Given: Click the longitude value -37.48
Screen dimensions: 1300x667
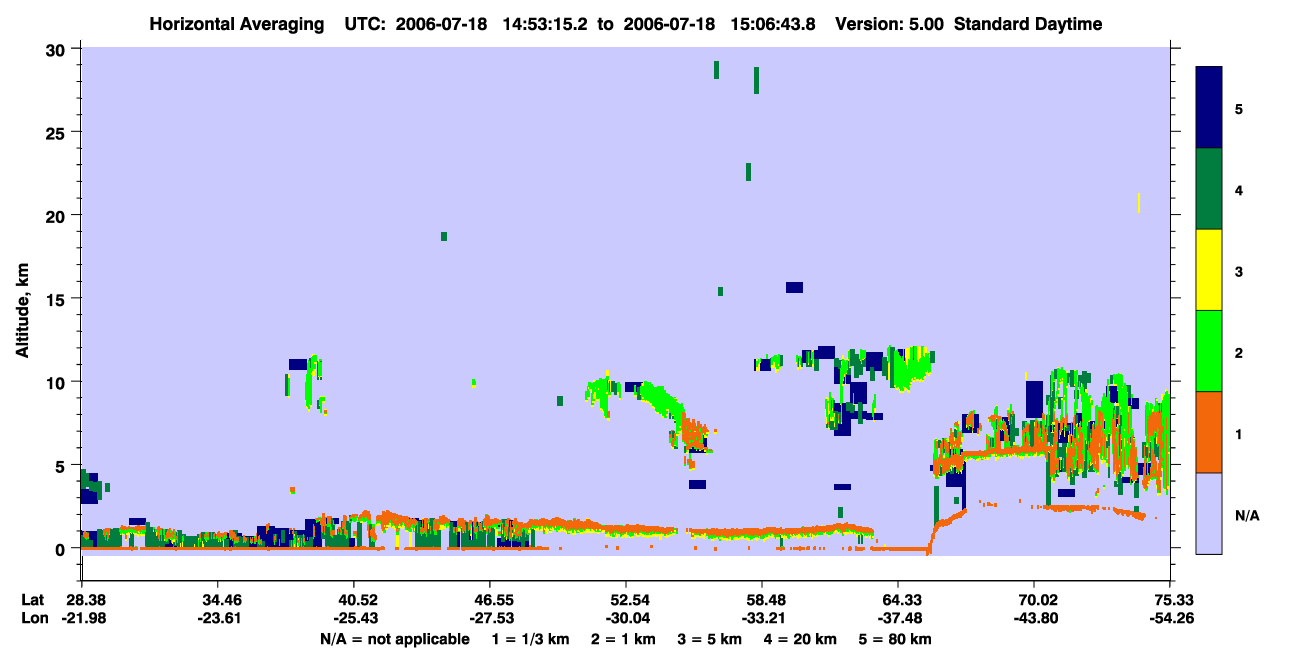Looking at the screenshot, I should click(898, 619).
